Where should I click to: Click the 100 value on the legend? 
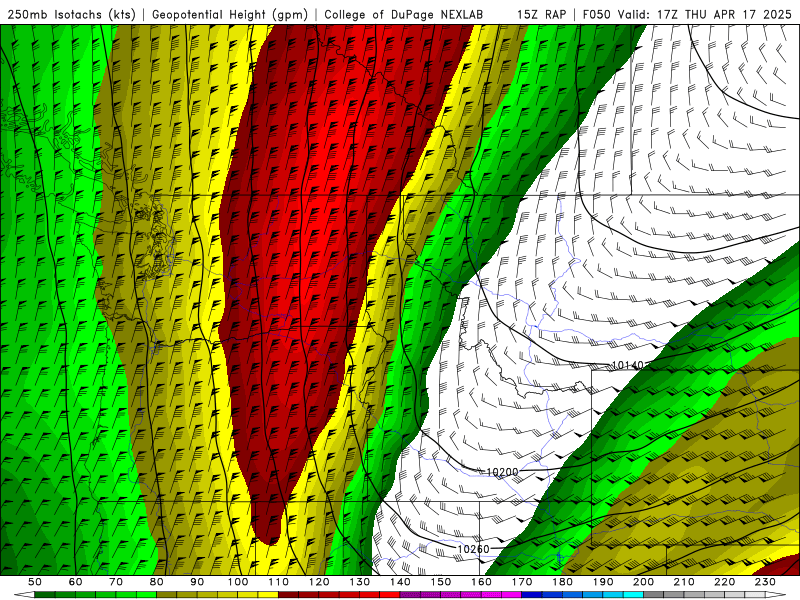[x=238, y=582]
